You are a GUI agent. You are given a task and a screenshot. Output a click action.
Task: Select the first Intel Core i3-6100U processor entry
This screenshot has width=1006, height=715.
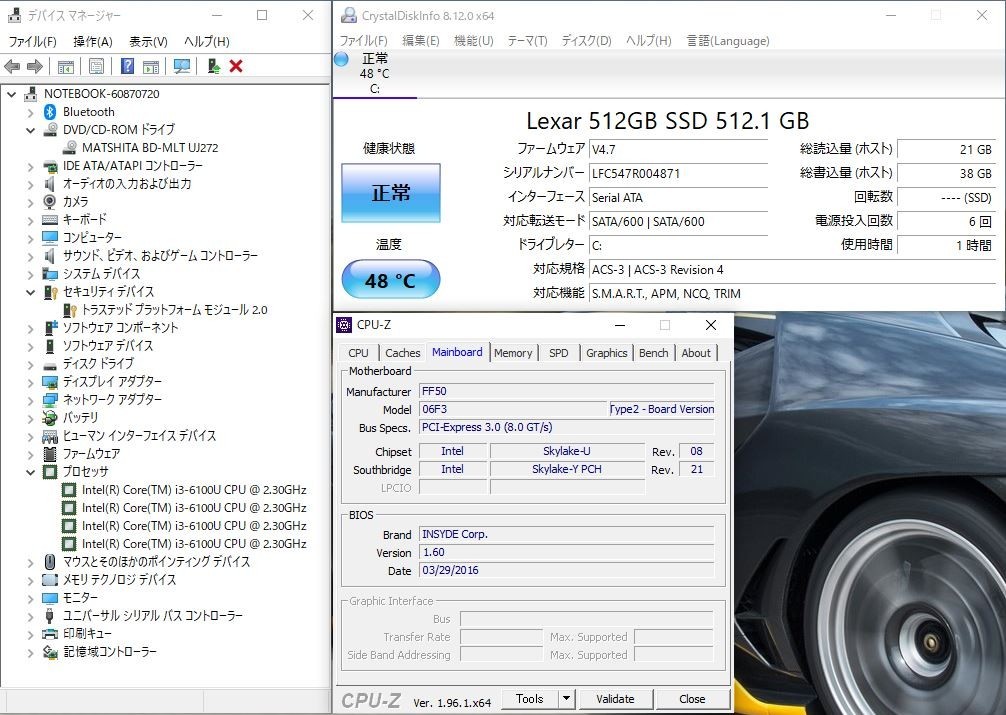194,490
